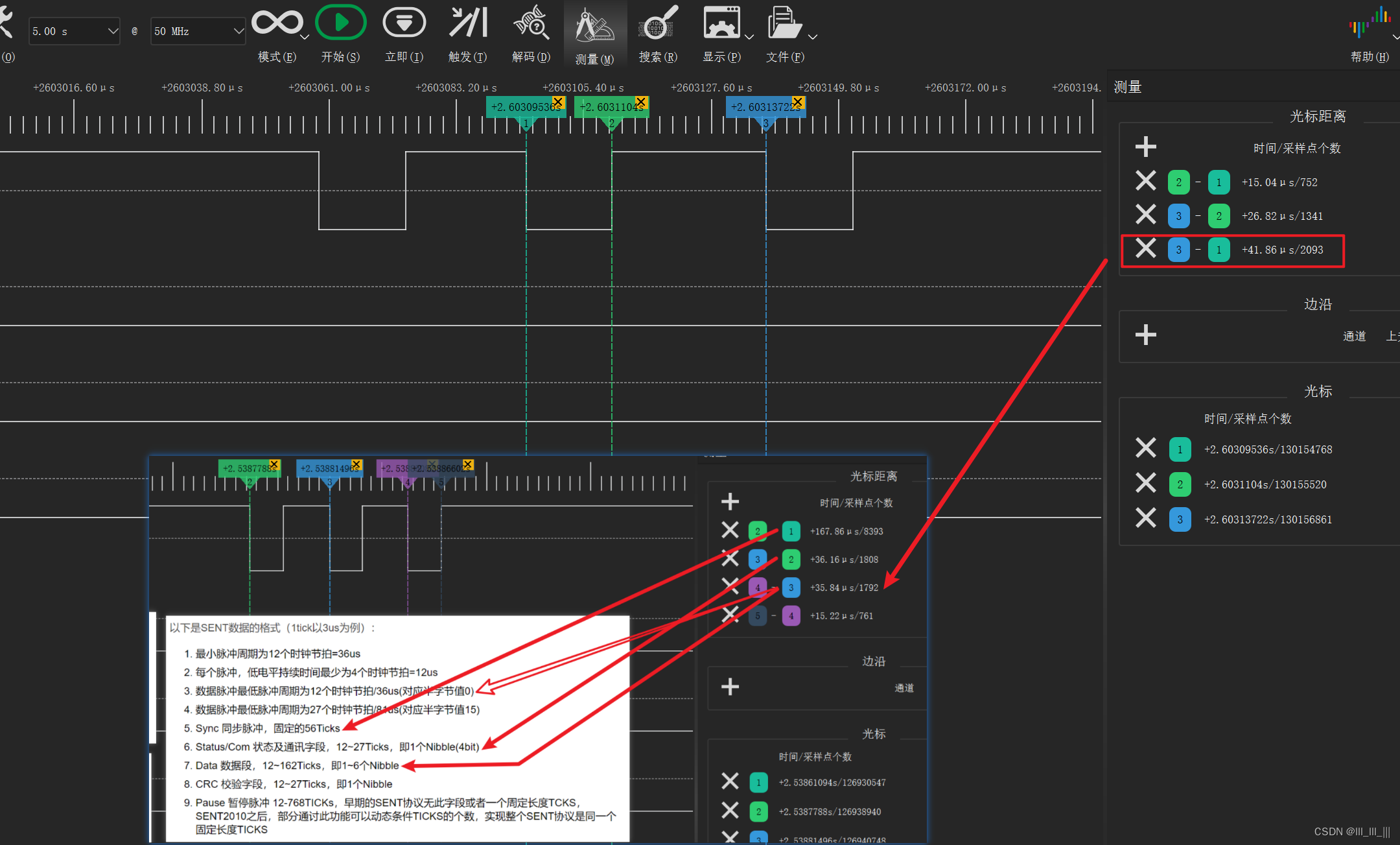Add a new cursor distance measurement
Screen dimensions: 1400x845
(1145, 147)
